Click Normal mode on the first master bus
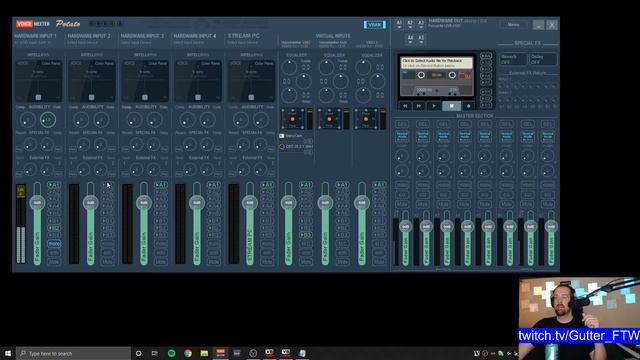640x360 pixels. tap(402, 136)
